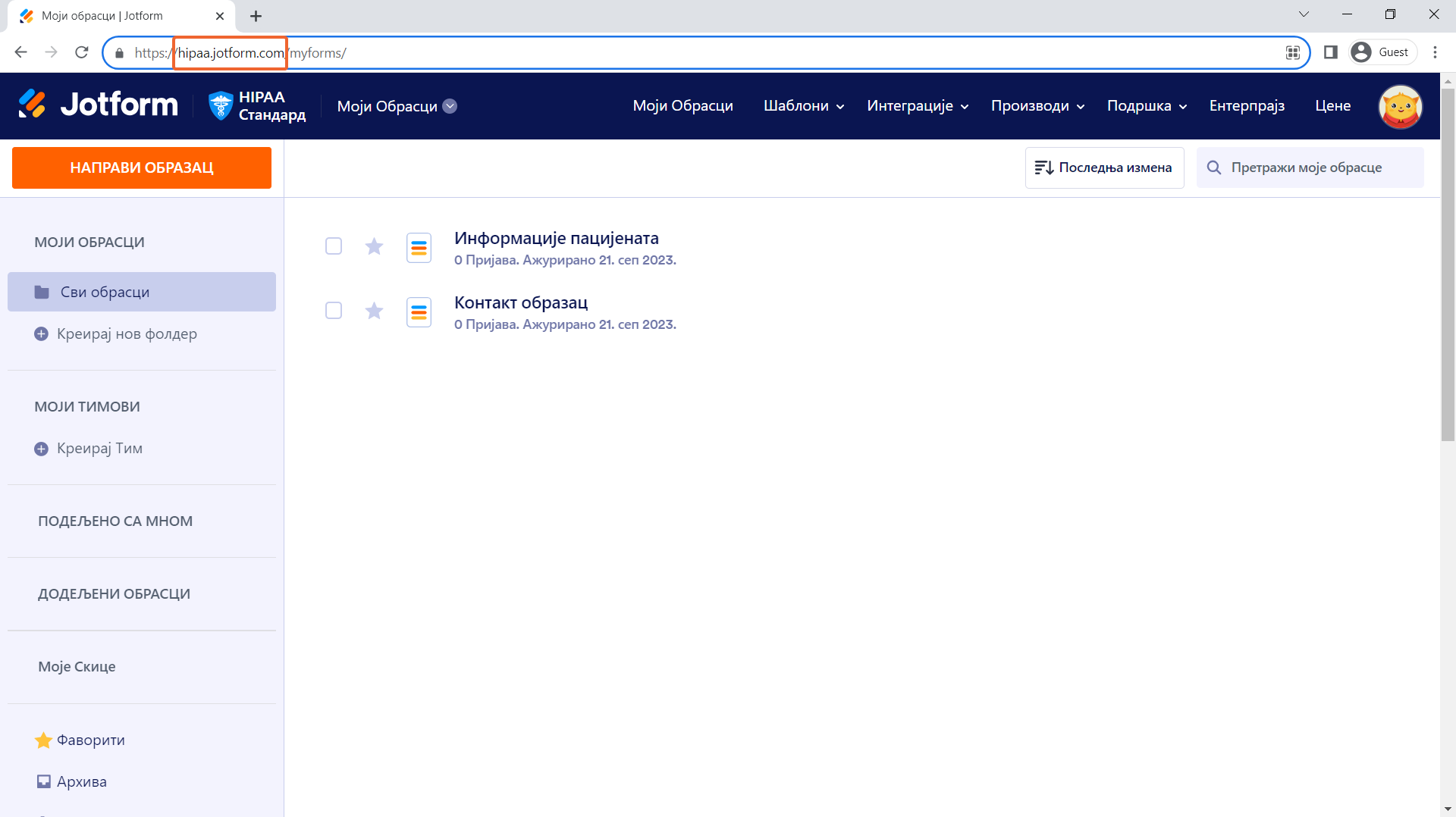The image size is (1456, 817).
Task: Open the Цене pricing nav item
Action: [1332, 106]
